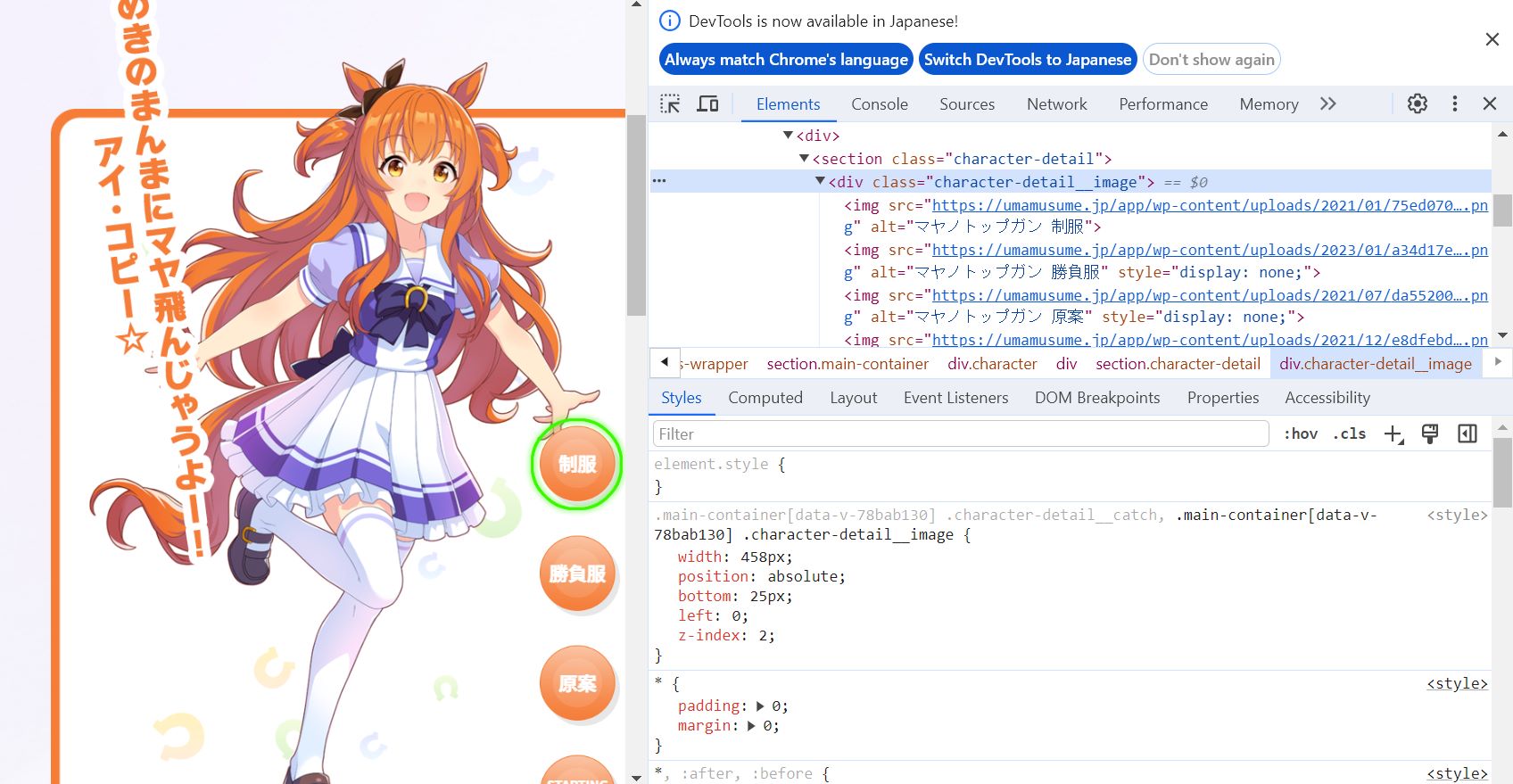Open DevTools settings gear
This screenshot has width=1513, height=784.
[x=1417, y=103]
